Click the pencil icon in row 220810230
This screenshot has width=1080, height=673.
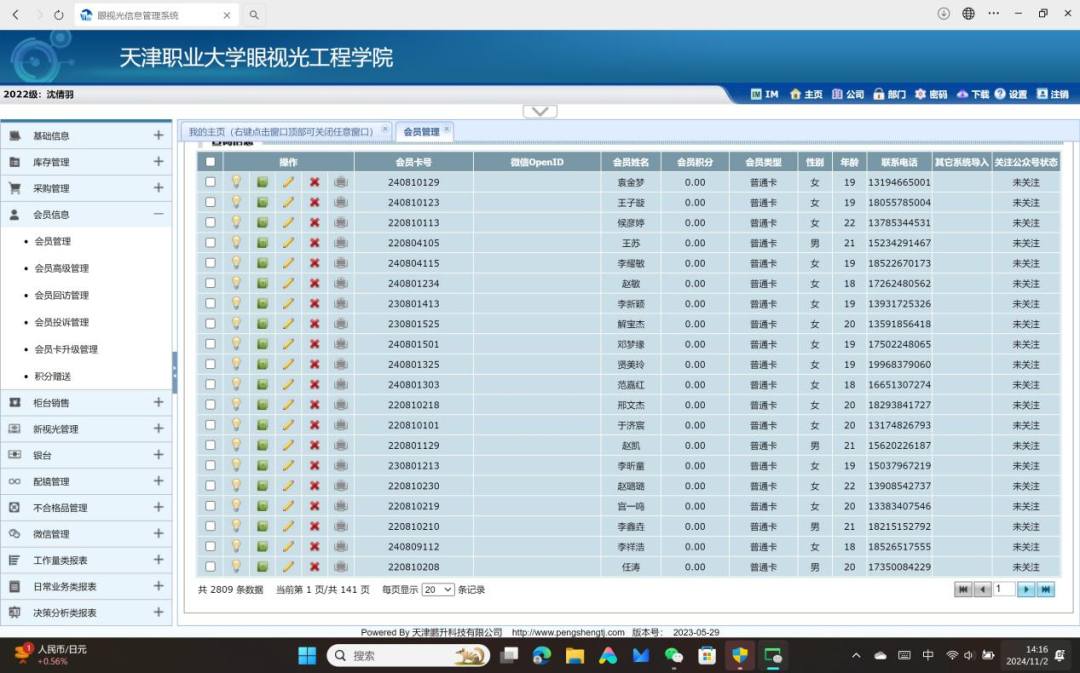tap(288, 486)
